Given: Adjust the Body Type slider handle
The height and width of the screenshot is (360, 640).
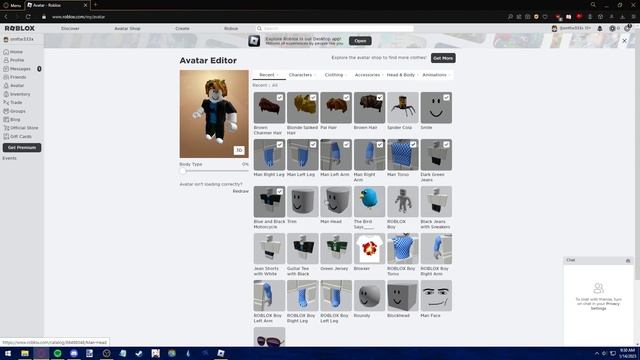Looking at the screenshot, I should pyautogui.click(x=183, y=171).
